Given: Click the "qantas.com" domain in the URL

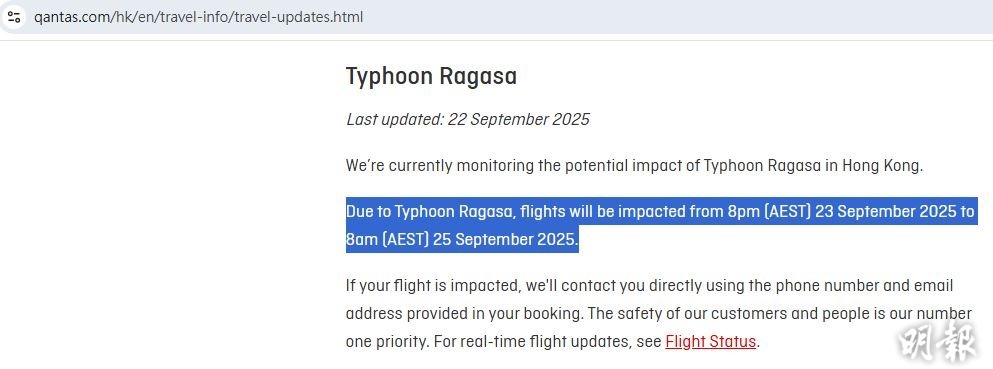Looking at the screenshot, I should [71, 17].
